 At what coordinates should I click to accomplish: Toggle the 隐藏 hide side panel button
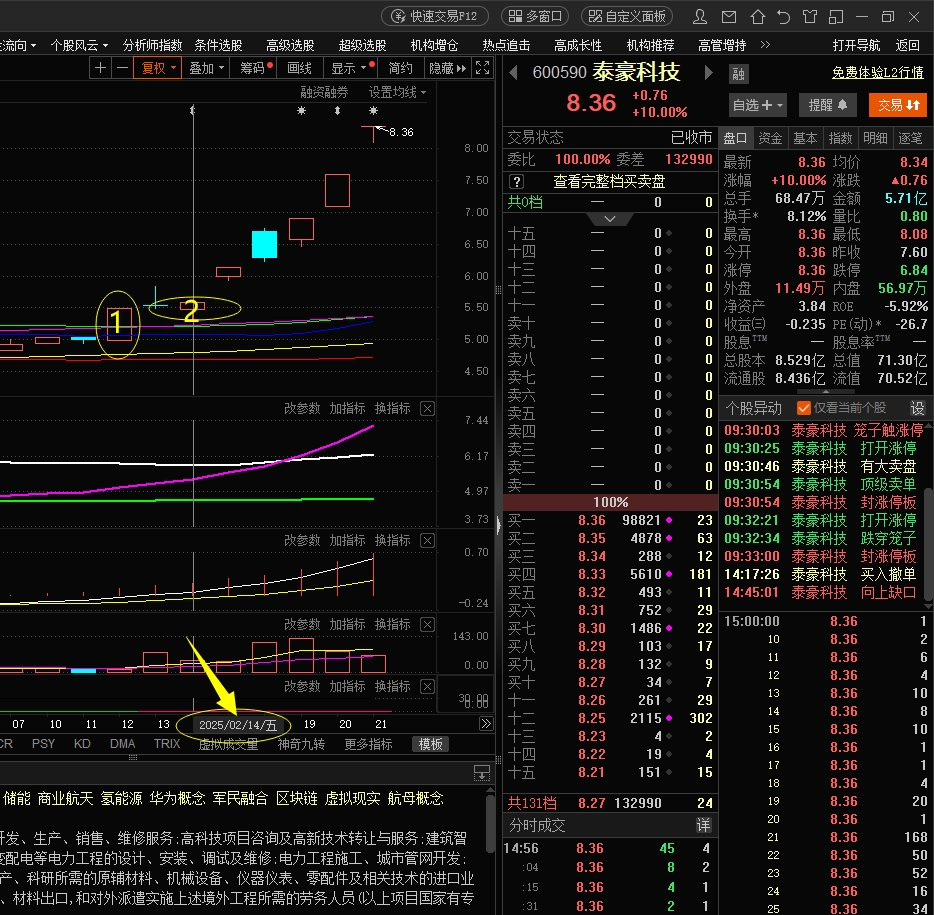click(447, 68)
